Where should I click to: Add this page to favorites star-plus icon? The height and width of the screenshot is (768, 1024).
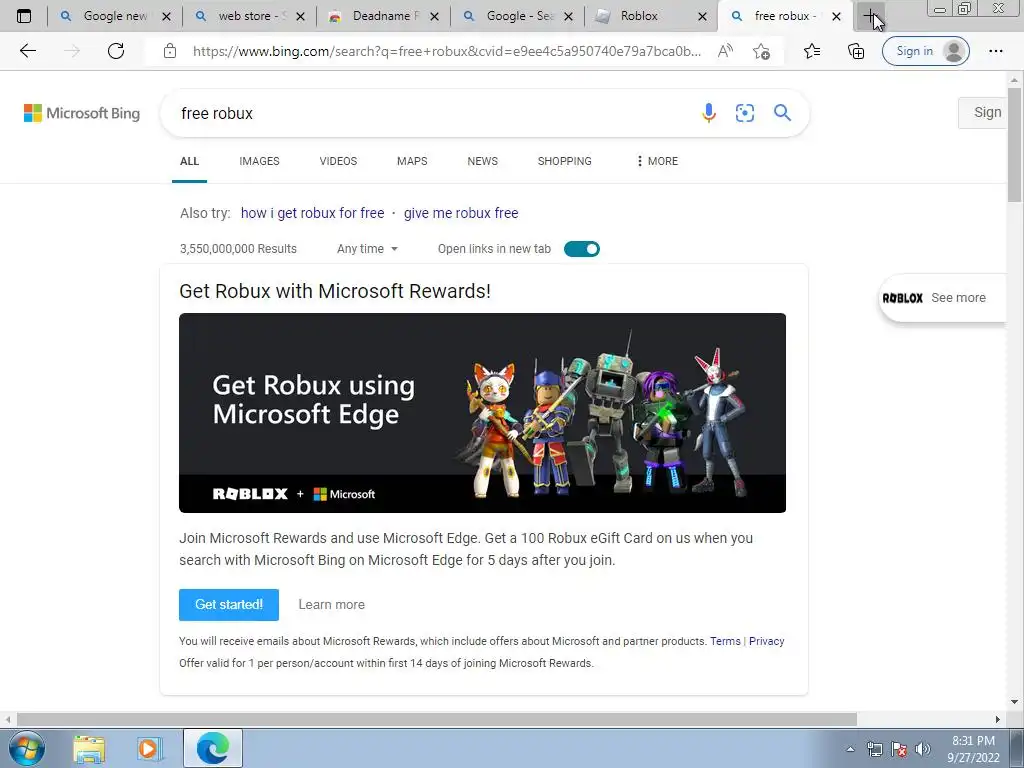coord(761,51)
